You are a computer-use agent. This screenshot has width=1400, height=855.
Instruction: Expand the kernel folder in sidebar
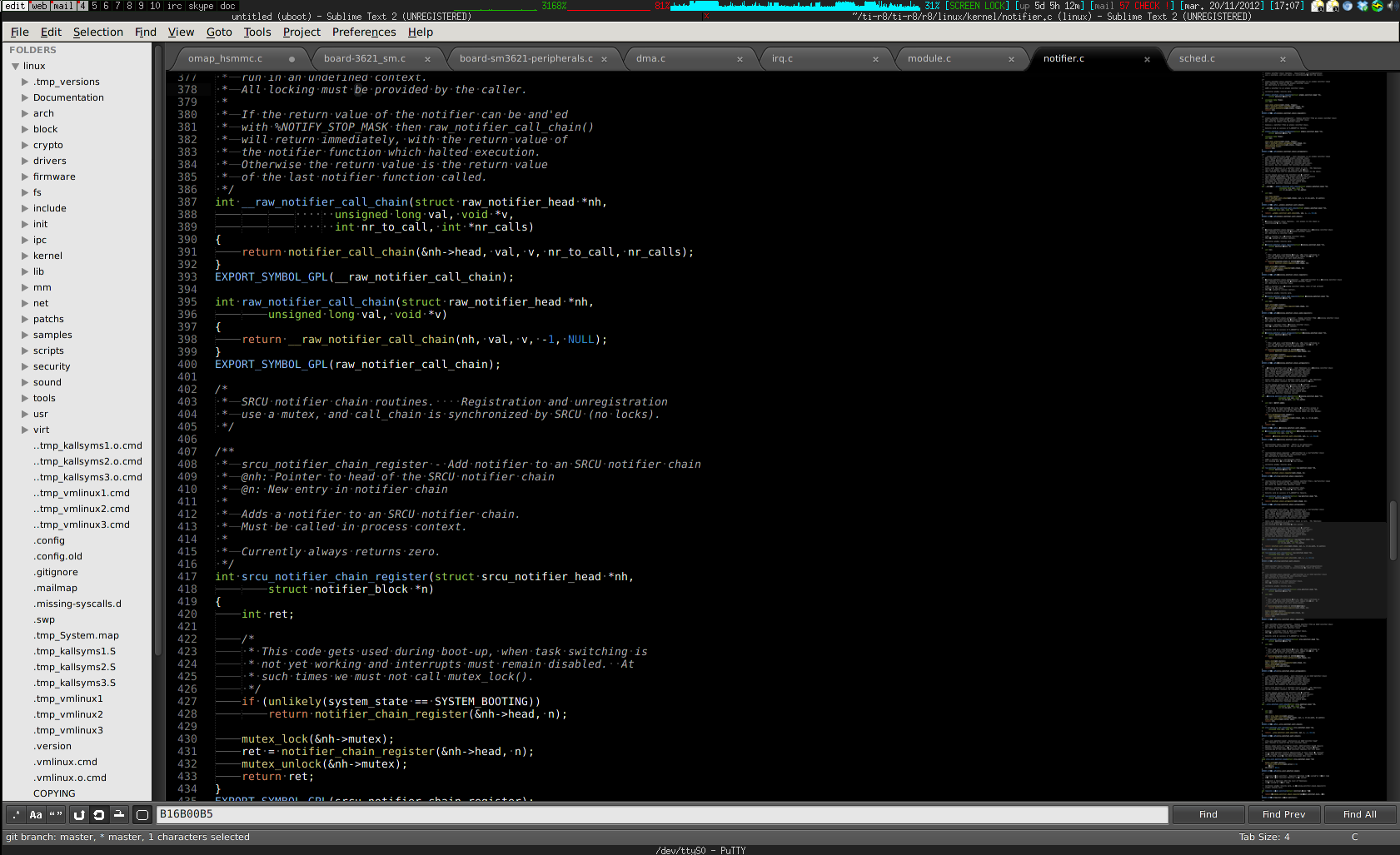click(25, 256)
